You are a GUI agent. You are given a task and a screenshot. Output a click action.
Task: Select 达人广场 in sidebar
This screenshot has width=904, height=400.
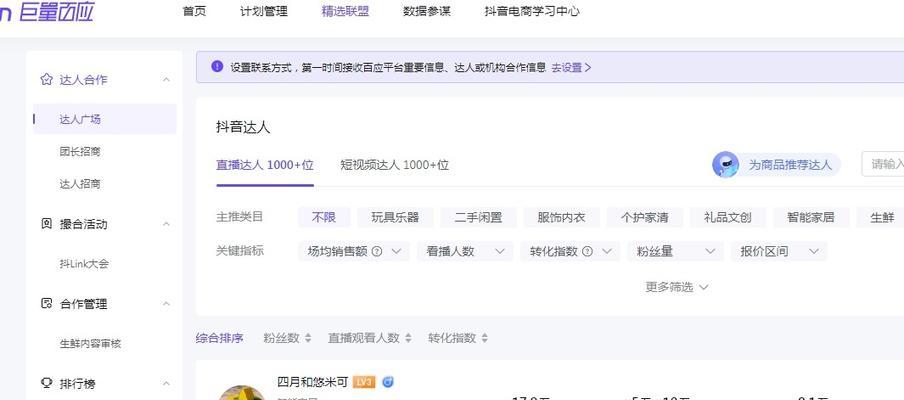click(x=104, y=119)
